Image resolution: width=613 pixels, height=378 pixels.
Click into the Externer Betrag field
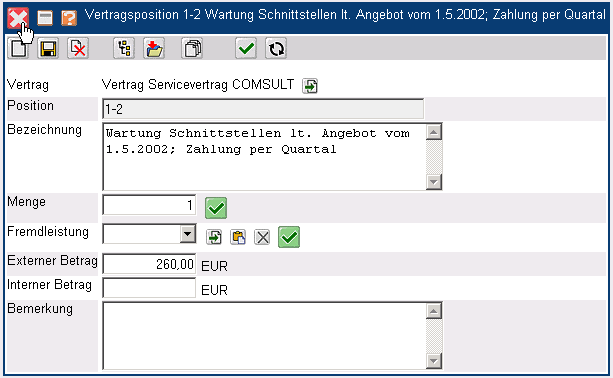click(x=149, y=264)
